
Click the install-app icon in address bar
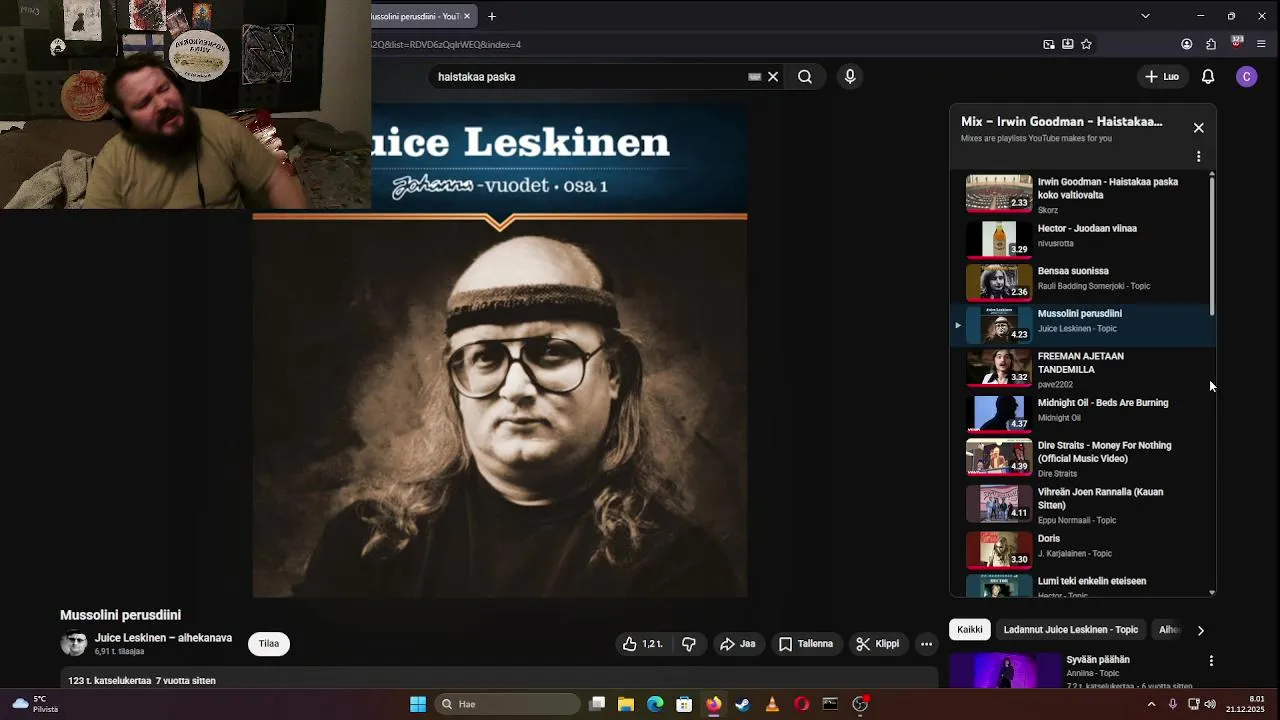pyautogui.click(x=1068, y=44)
